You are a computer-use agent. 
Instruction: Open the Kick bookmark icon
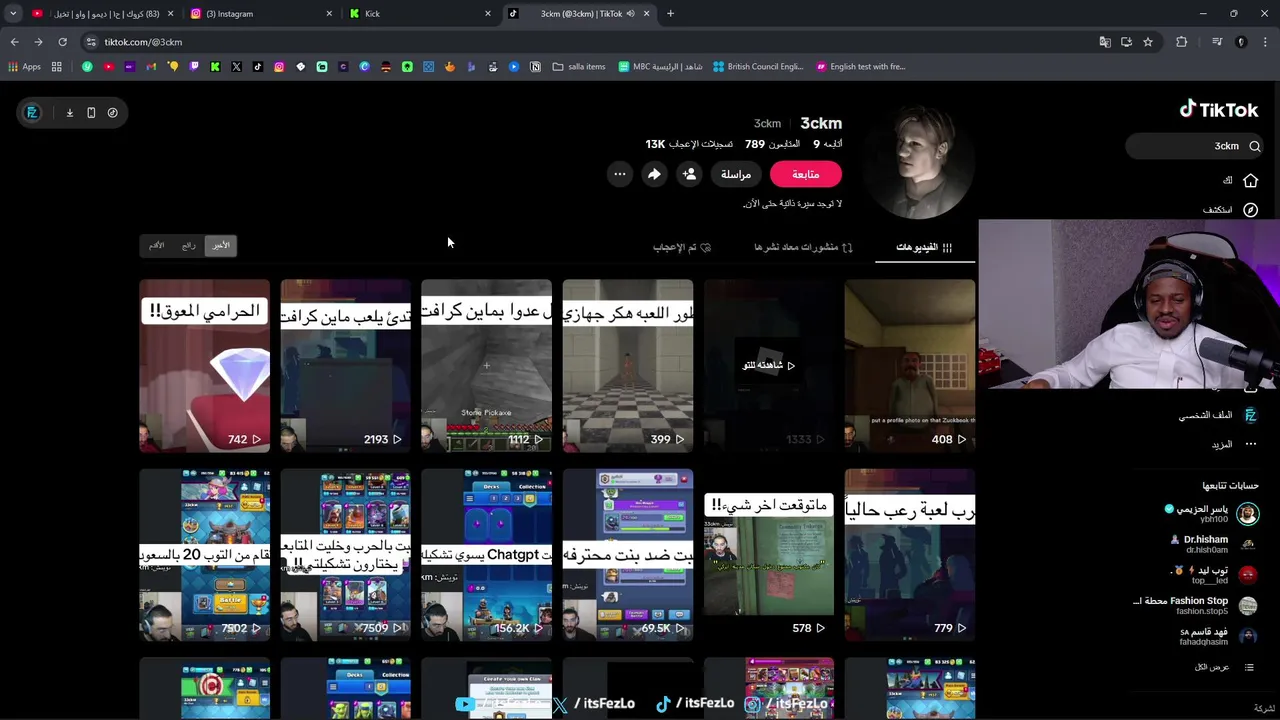coord(215,67)
